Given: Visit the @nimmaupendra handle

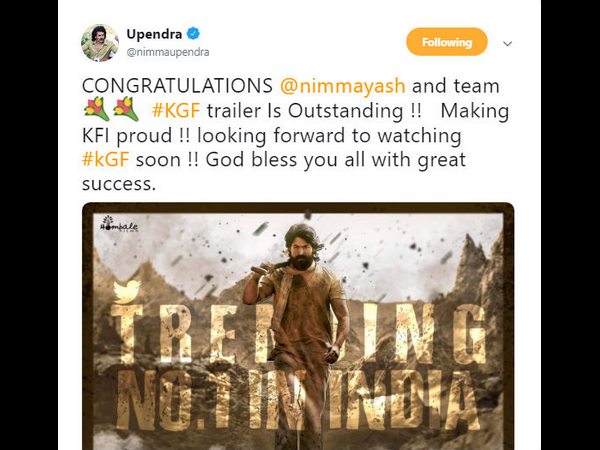Looking at the screenshot, I should click(x=168, y=52).
